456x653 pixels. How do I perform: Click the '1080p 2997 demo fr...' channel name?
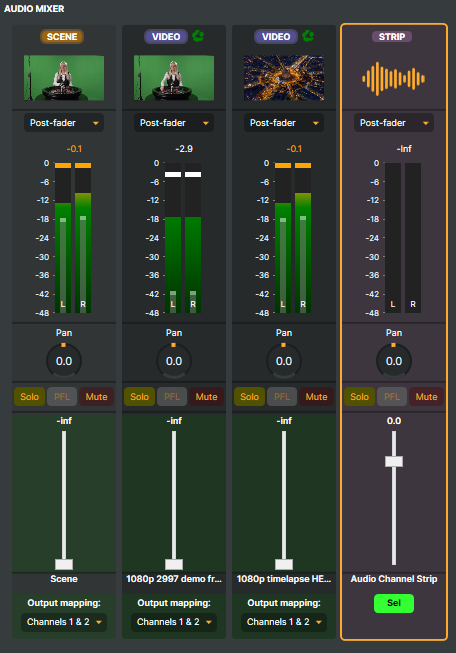[x=174, y=579]
